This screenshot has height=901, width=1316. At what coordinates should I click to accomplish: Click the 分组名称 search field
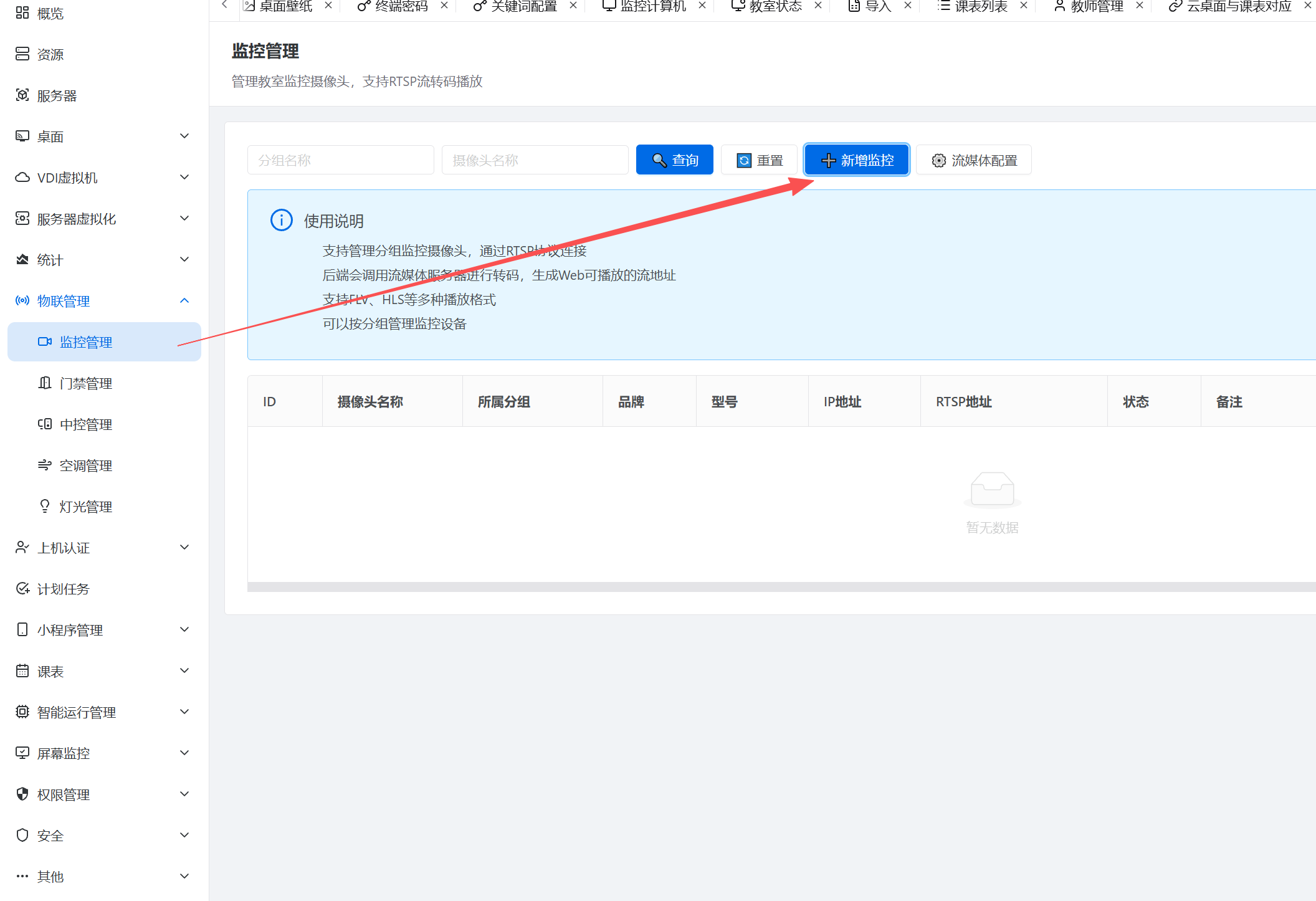click(340, 160)
